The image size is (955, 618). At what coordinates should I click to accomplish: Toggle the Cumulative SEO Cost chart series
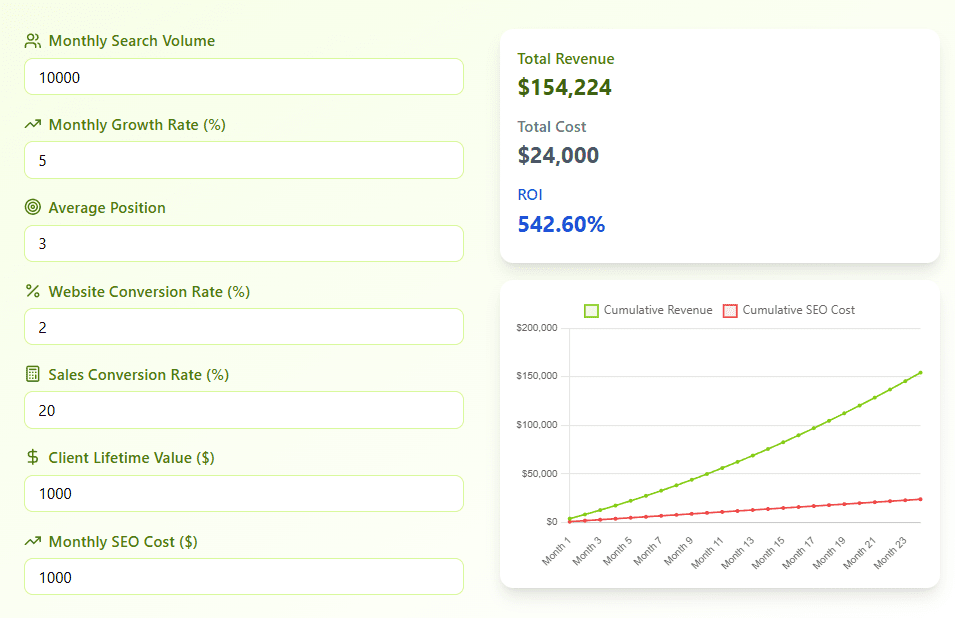click(x=790, y=310)
